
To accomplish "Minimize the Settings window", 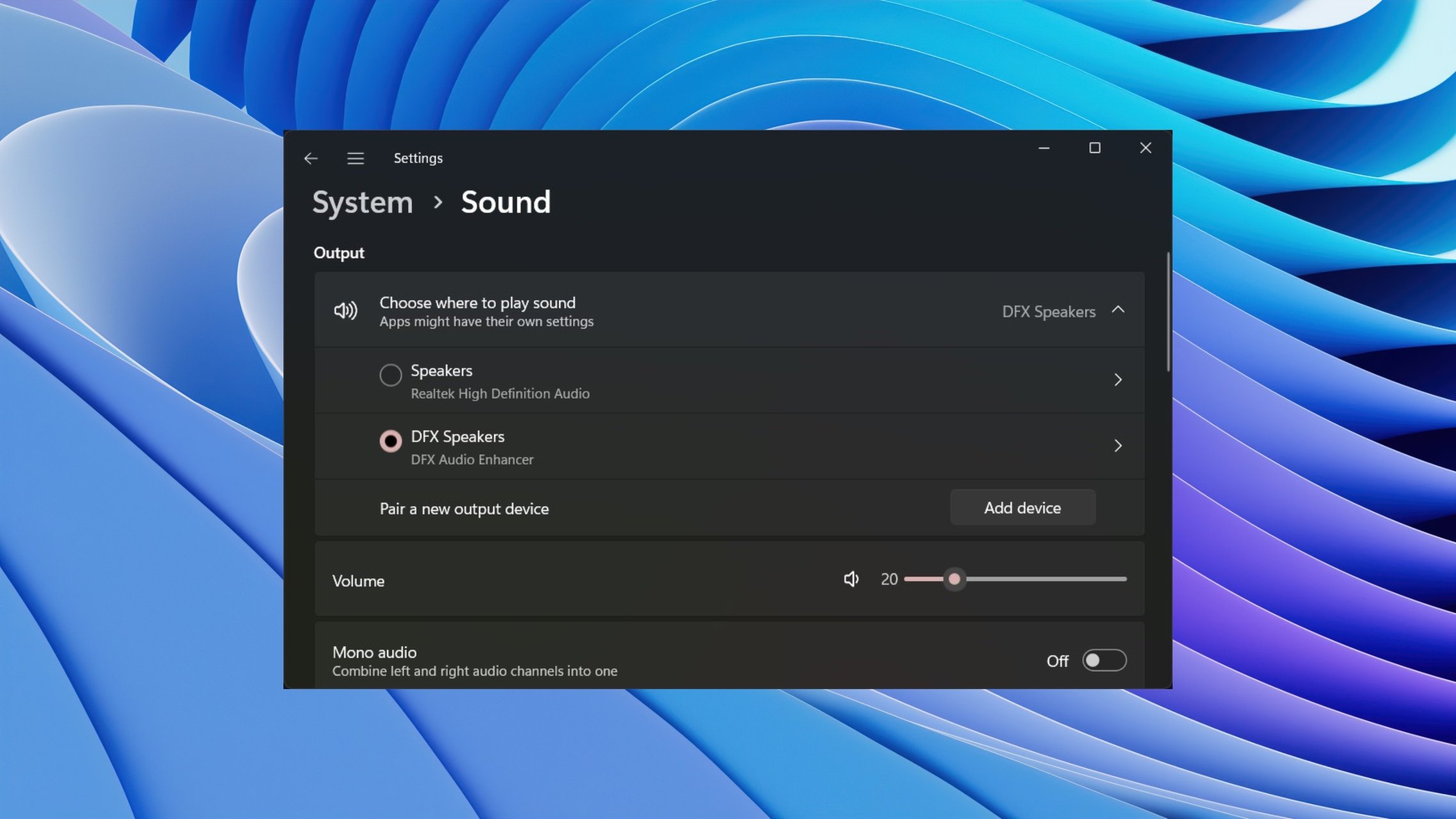I will pos(1044,148).
